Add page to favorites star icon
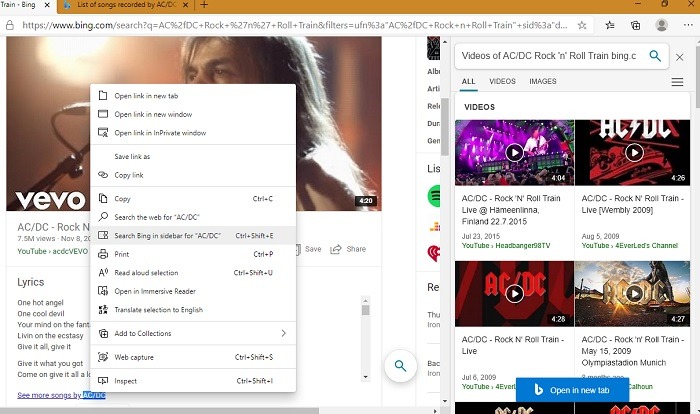This screenshot has height=414, width=700. point(582,25)
